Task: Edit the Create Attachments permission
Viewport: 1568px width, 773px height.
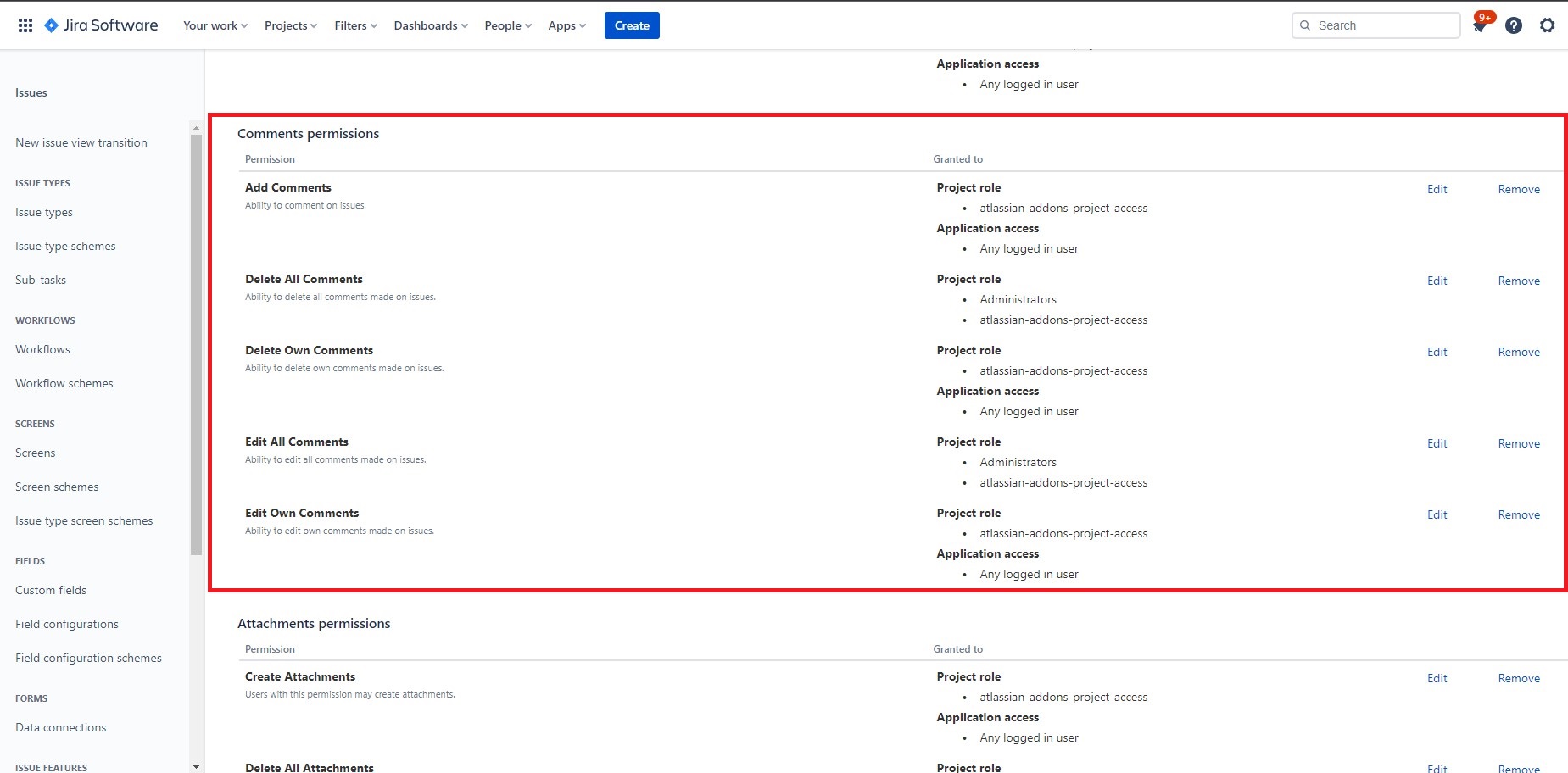Action: 1437,678
